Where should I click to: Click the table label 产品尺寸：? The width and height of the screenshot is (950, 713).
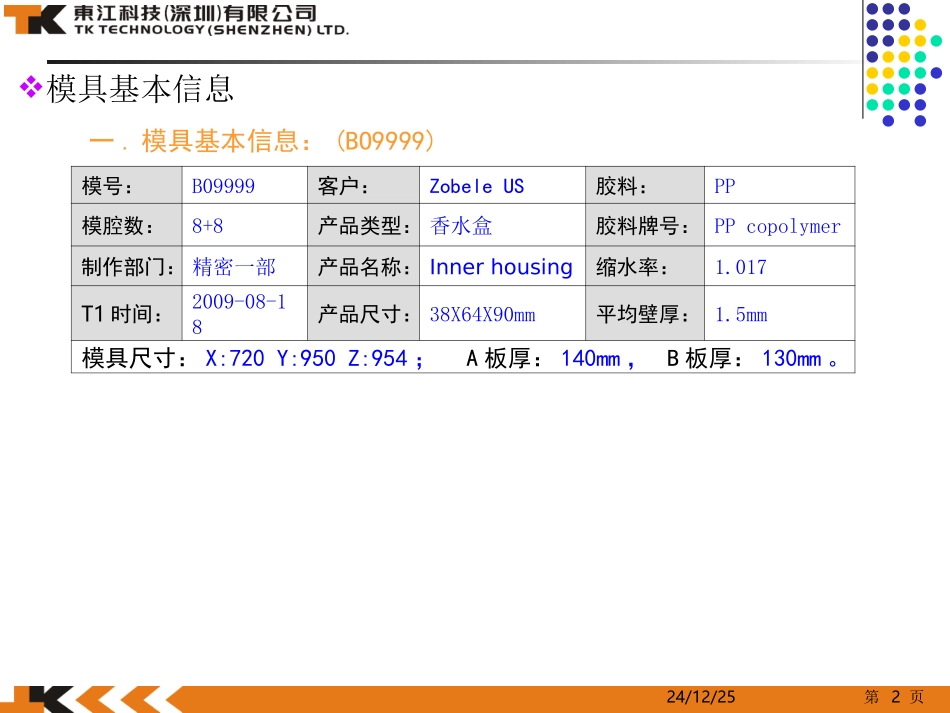[364, 314]
